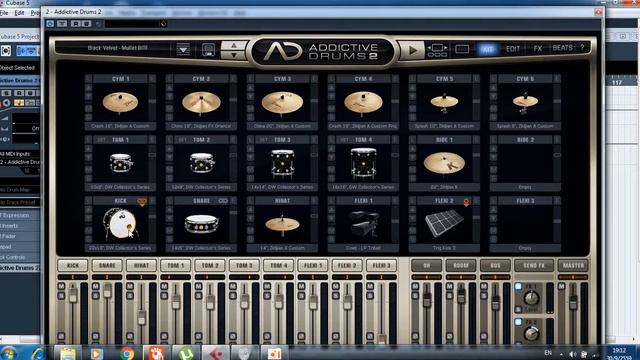Open the preset browser dropdown icon
640x360 pixels.
(x=183, y=50)
